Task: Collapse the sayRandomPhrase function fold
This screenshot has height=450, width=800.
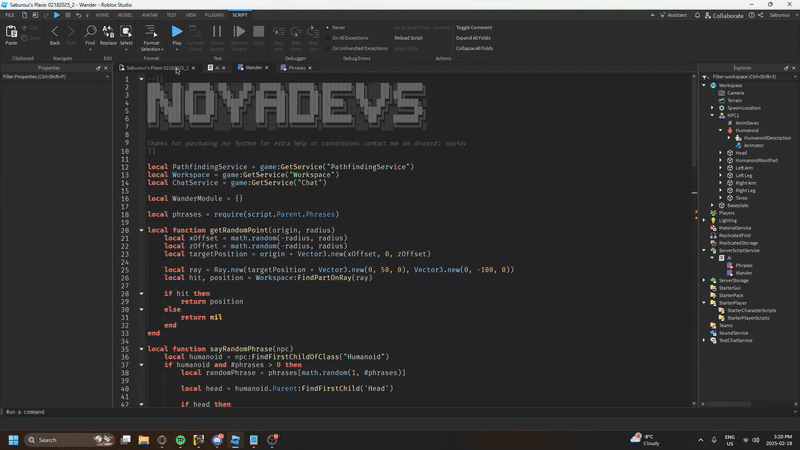Action: tap(141, 349)
